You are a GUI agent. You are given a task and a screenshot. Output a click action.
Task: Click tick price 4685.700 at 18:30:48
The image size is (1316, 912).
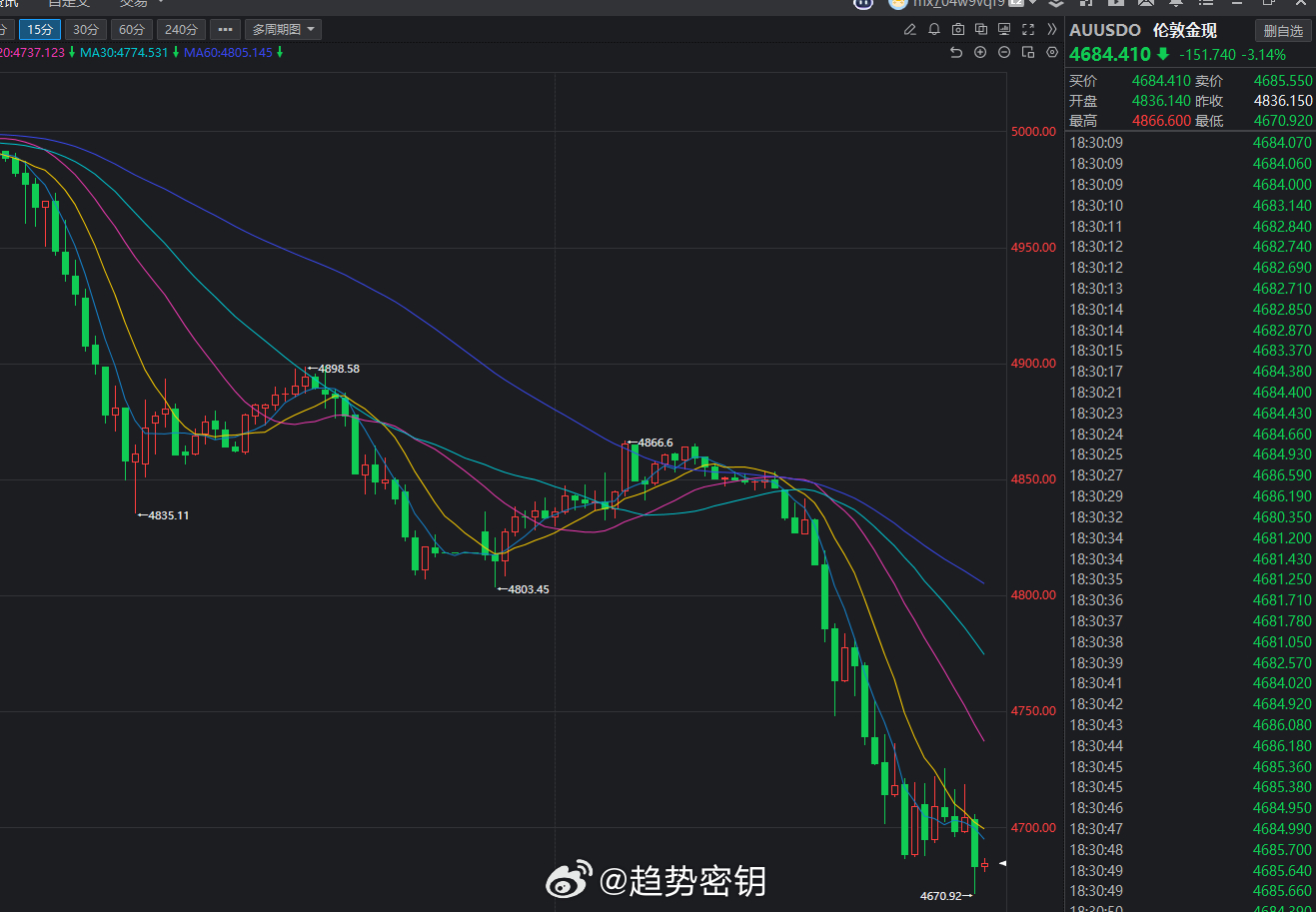[1283, 850]
